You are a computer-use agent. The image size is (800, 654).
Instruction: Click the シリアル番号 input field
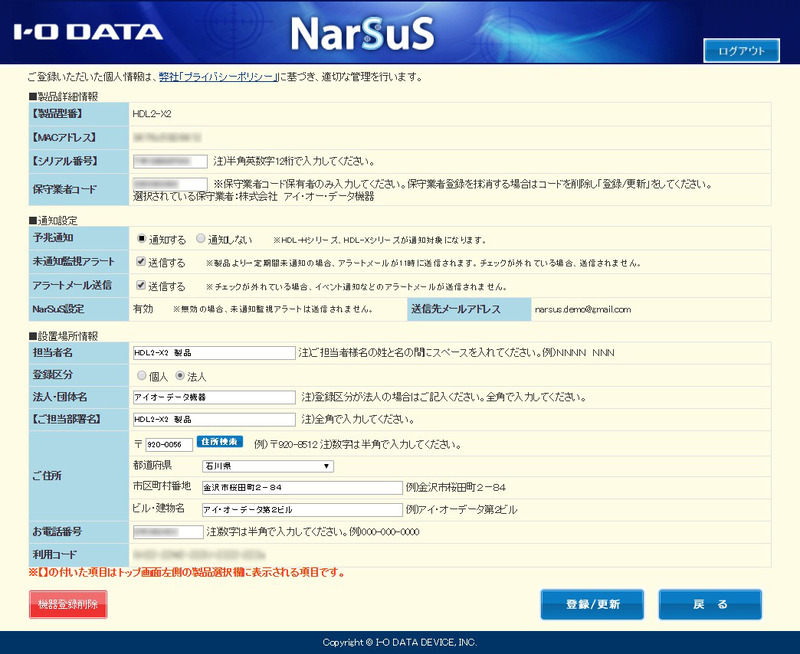tap(170, 161)
